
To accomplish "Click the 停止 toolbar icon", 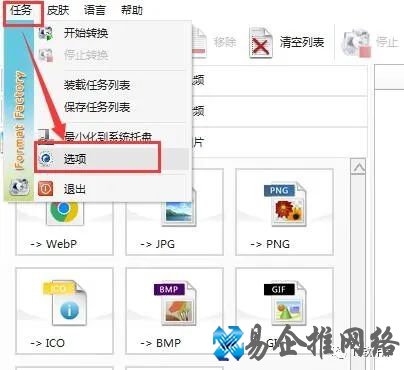I will click(356, 43).
